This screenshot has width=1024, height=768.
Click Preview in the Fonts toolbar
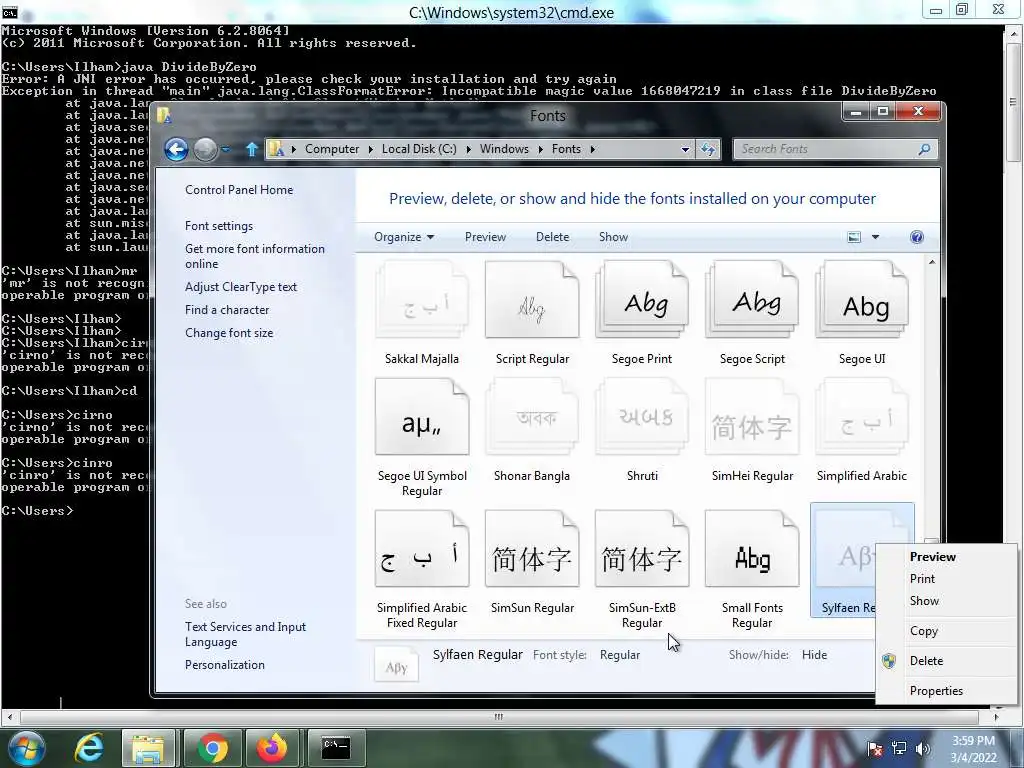tap(485, 237)
